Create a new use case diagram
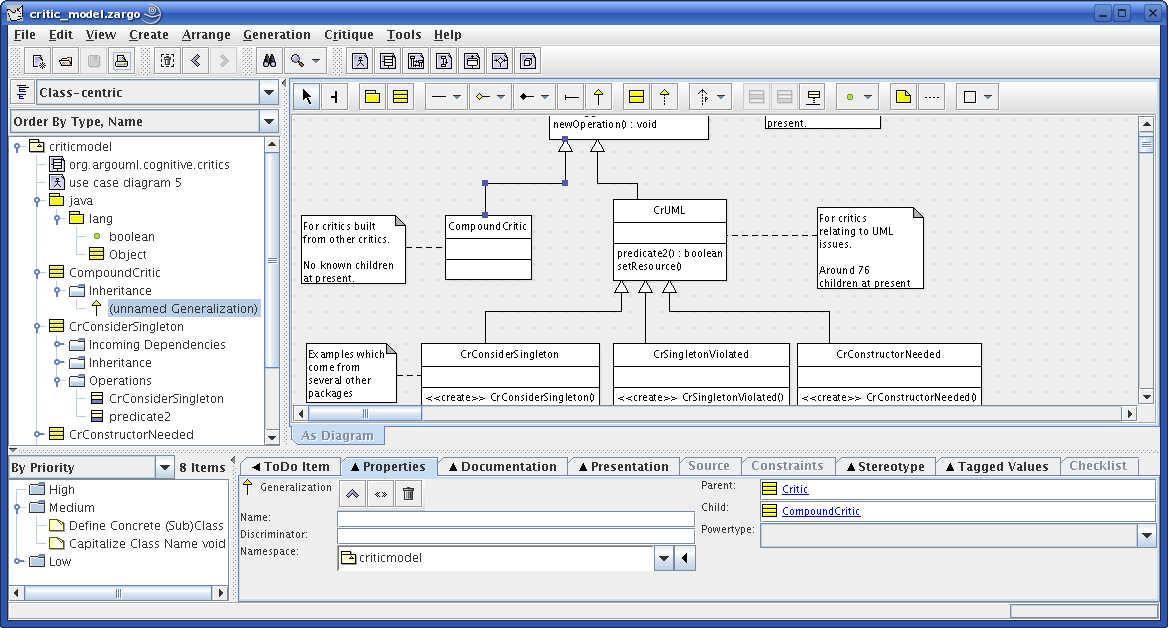The width and height of the screenshot is (1168, 628). 359,61
